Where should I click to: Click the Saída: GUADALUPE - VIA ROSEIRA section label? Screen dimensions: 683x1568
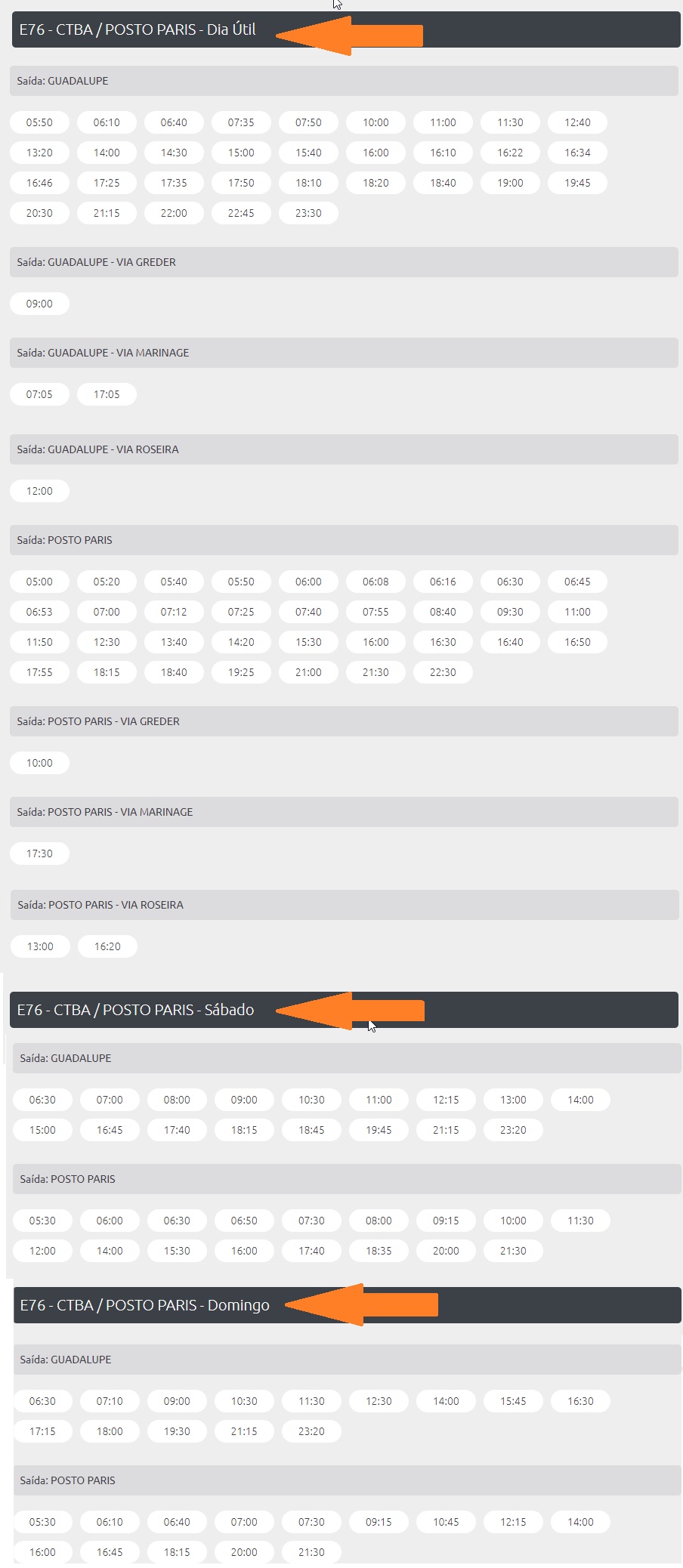pos(98,449)
